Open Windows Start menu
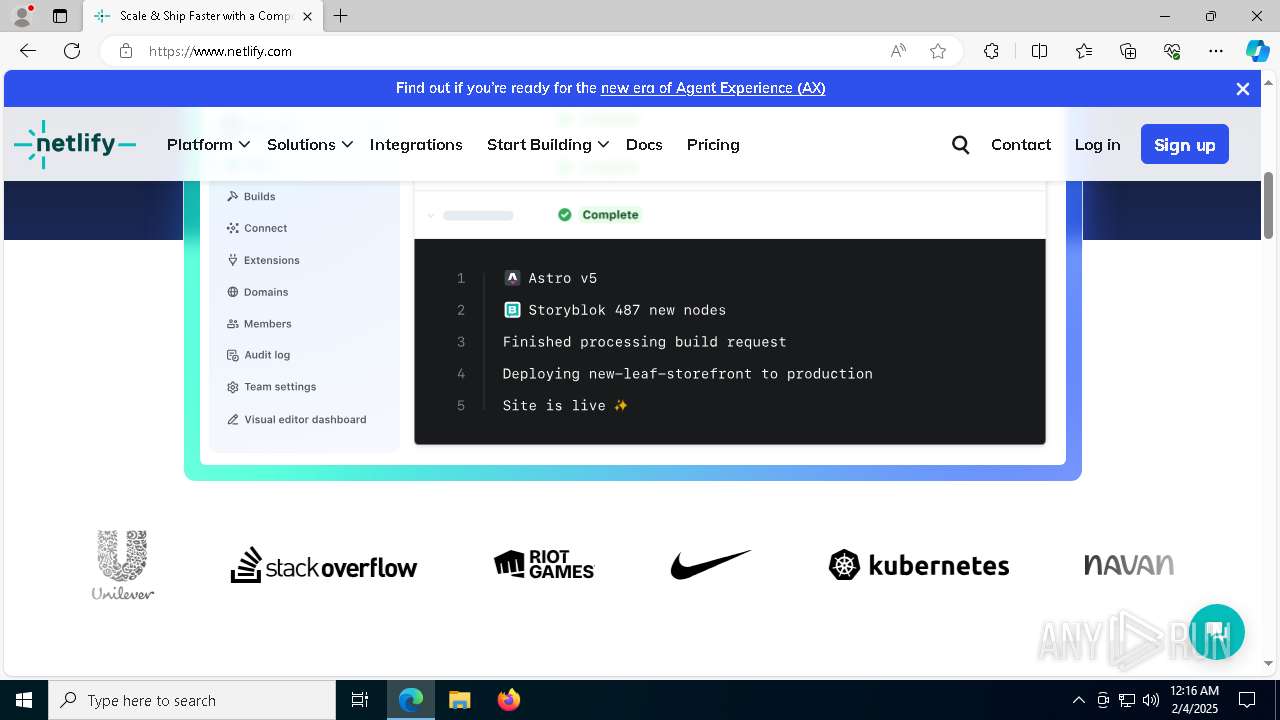This screenshot has width=1280, height=720. tap(24, 700)
